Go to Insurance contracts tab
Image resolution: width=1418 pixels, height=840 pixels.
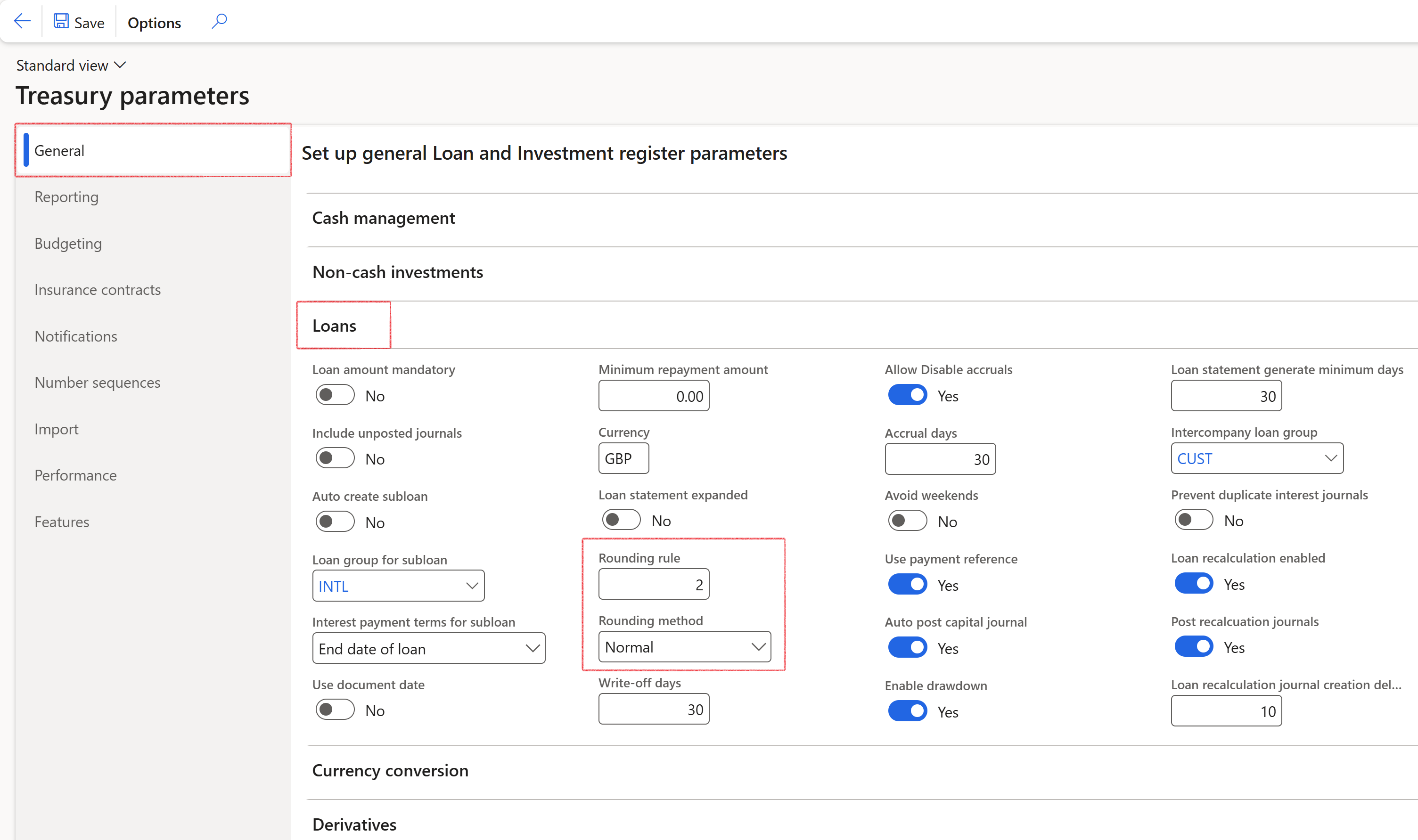98,289
